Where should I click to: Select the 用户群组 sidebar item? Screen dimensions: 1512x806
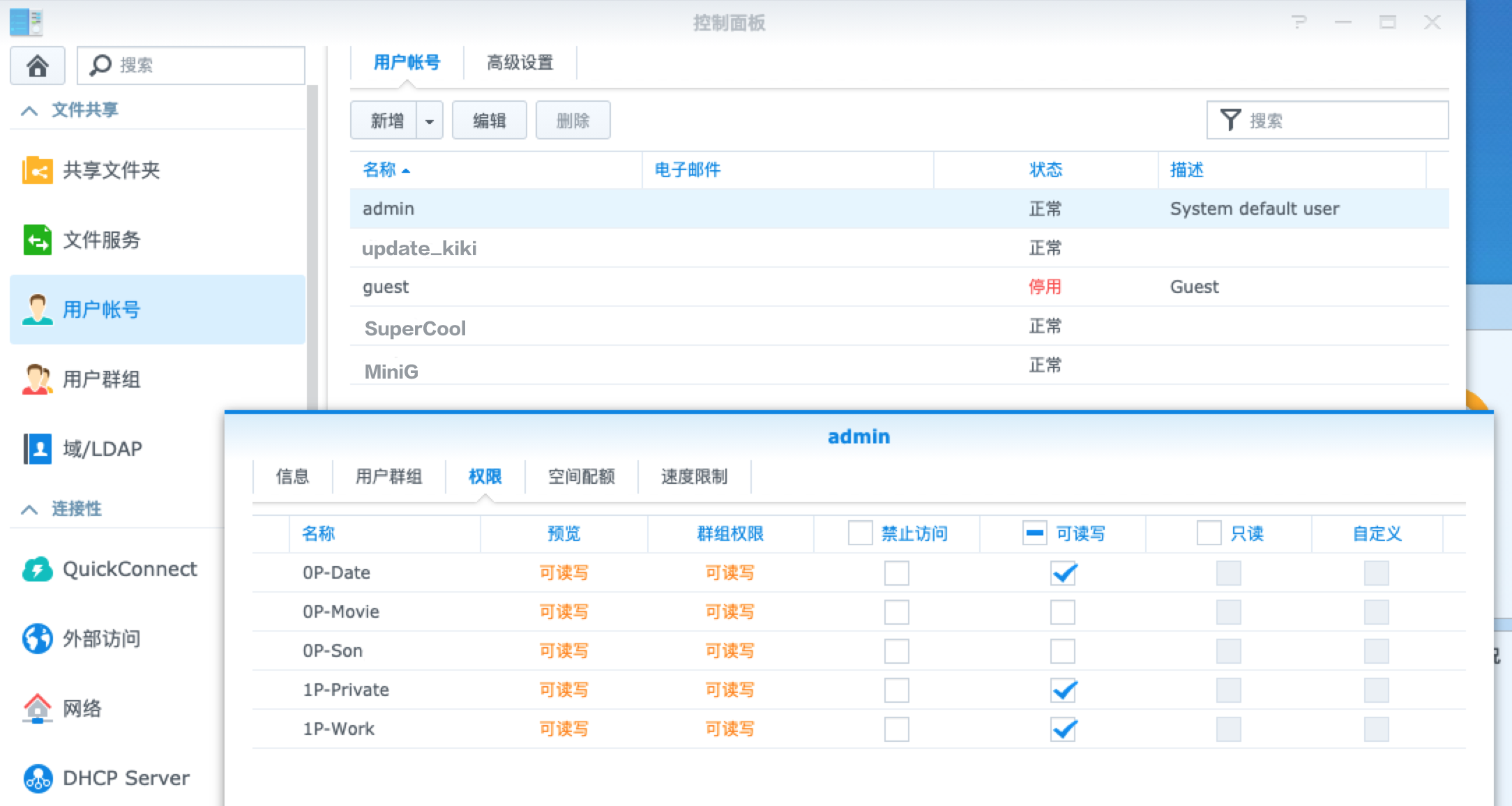pos(101,380)
